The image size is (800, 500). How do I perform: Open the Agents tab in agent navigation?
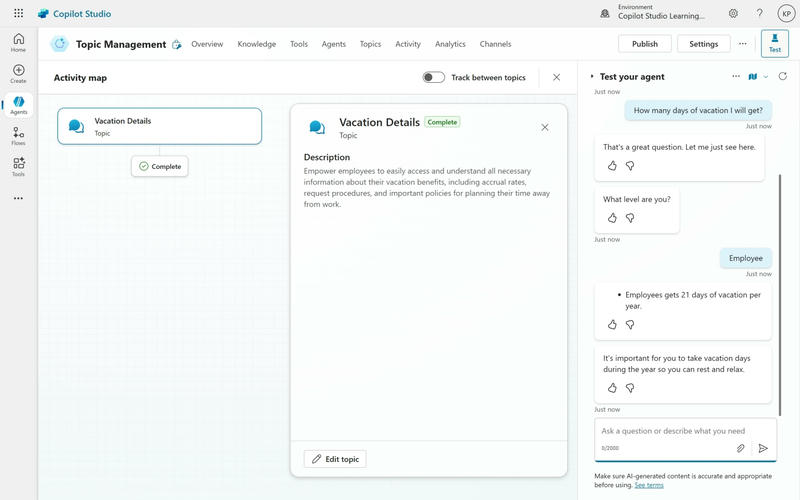coord(334,44)
